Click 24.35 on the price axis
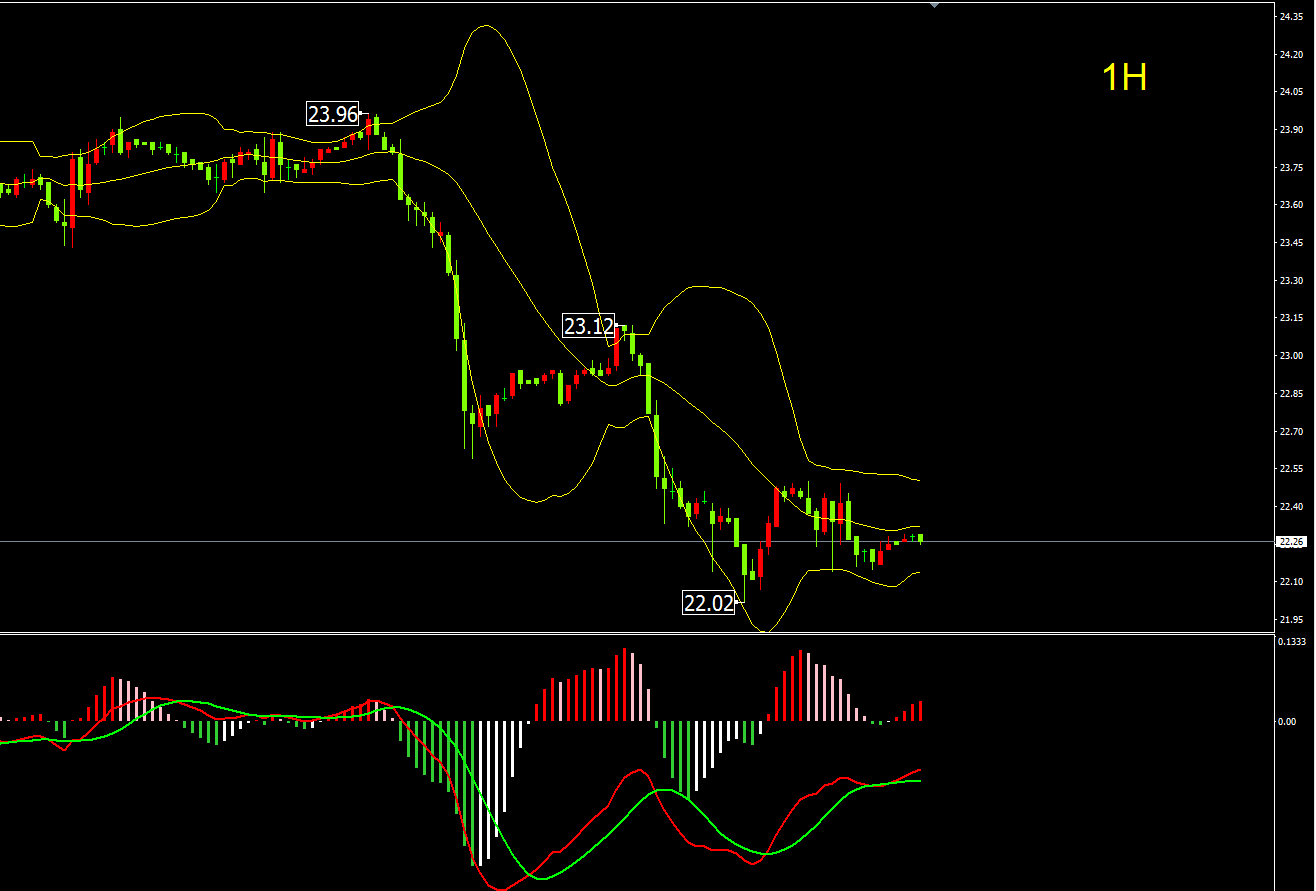The image size is (1316, 891). (1291, 17)
